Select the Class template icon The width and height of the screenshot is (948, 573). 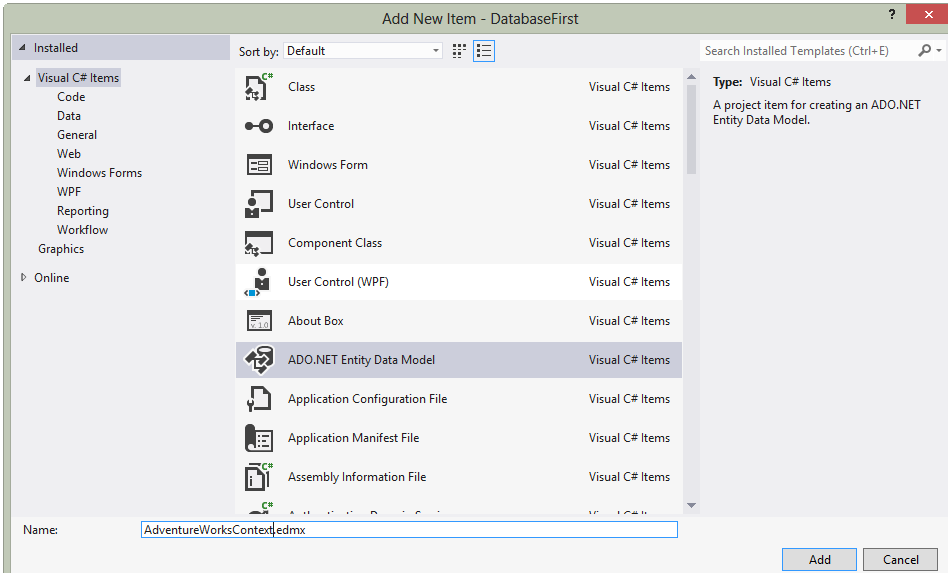(x=259, y=87)
